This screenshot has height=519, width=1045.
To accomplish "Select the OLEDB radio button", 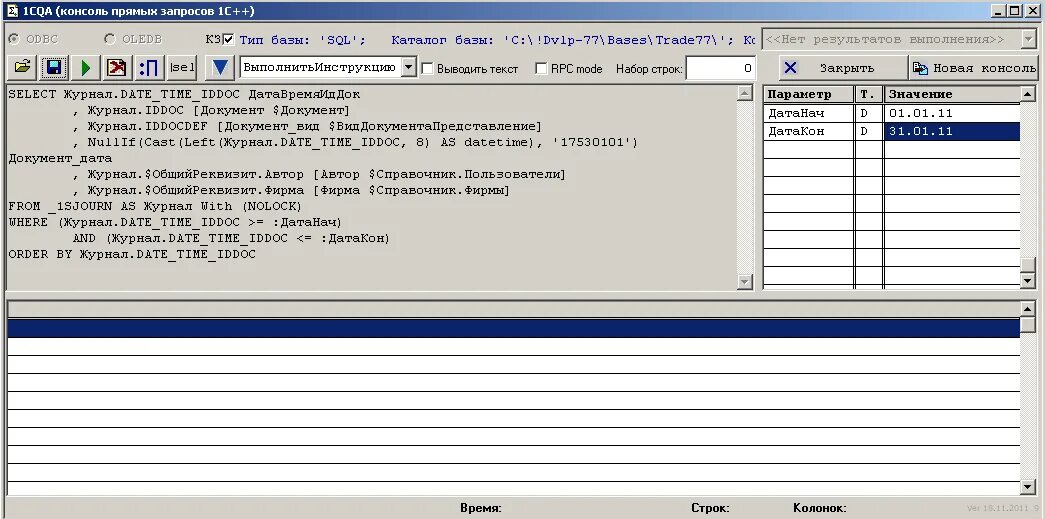I will [109, 39].
